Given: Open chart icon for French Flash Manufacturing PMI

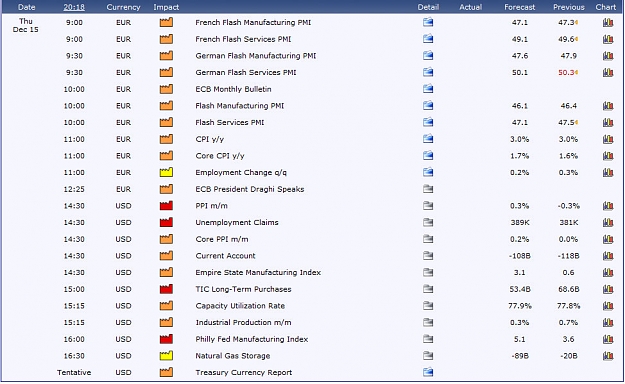Looking at the screenshot, I should 608,22.
